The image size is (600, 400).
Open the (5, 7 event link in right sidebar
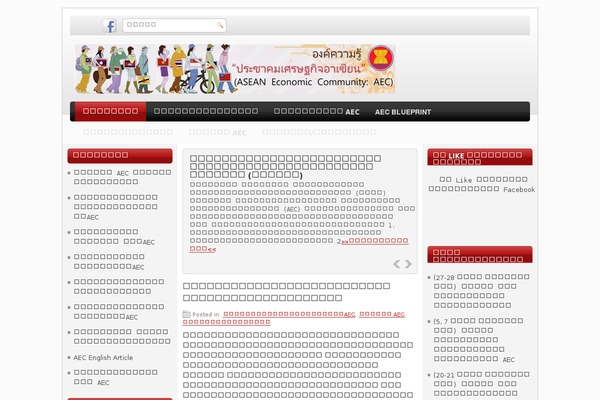pyautogui.click(x=478, y=340)
